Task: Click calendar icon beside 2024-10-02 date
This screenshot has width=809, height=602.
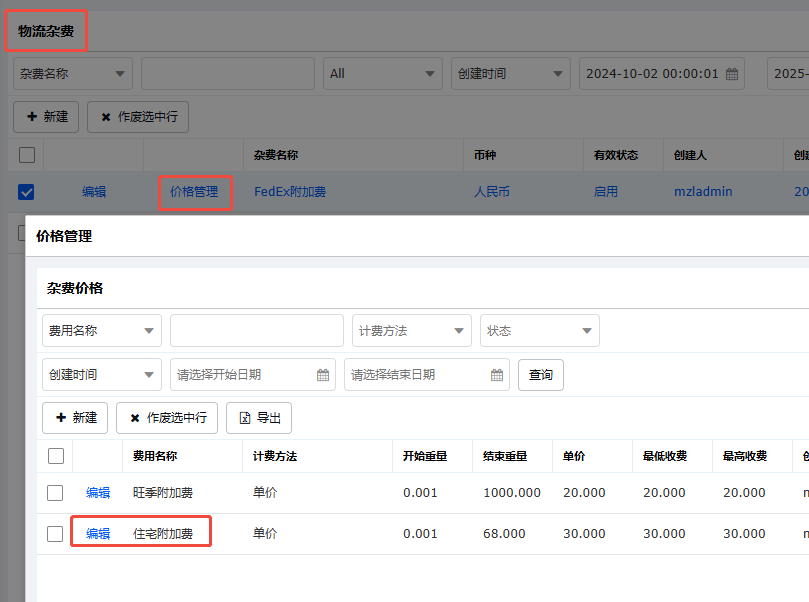Action: (x=732, y=74)
